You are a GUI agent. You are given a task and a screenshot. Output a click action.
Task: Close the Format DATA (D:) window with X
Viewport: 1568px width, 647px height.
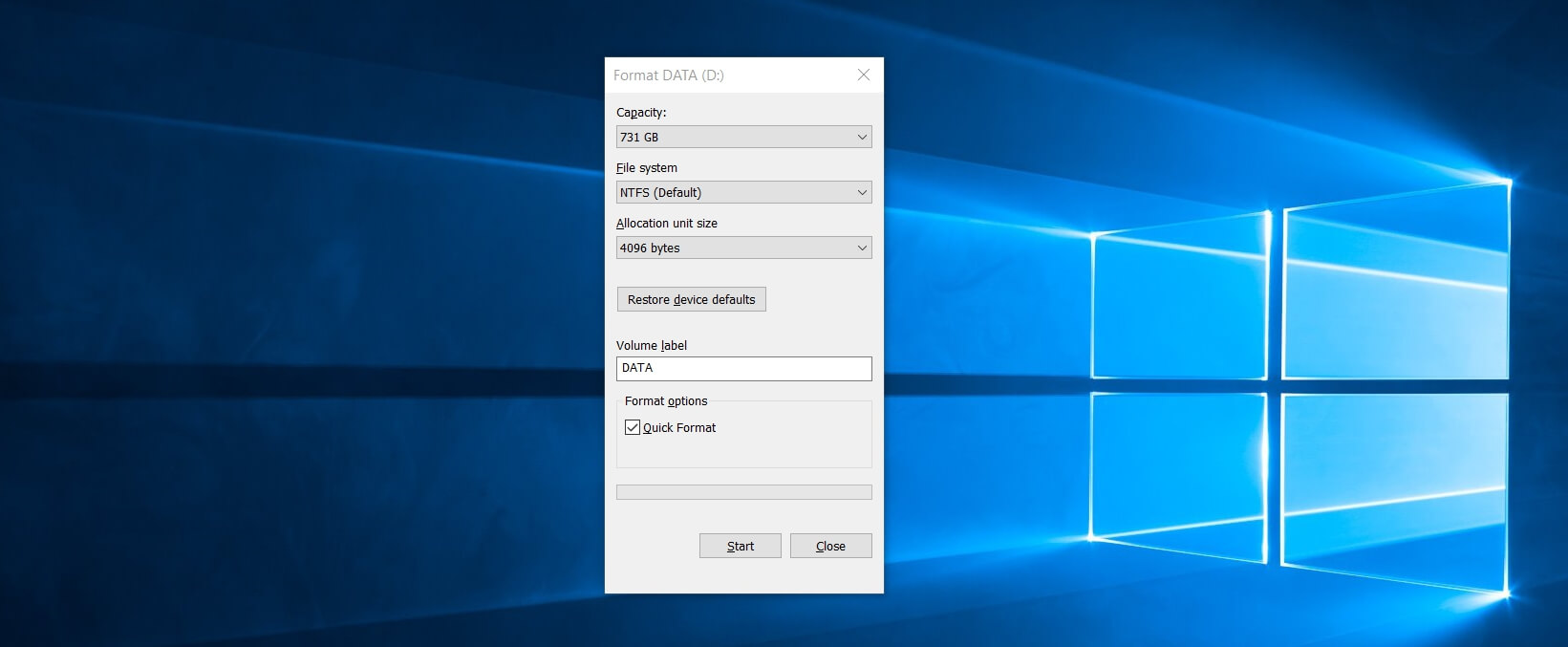click(864, 75)
